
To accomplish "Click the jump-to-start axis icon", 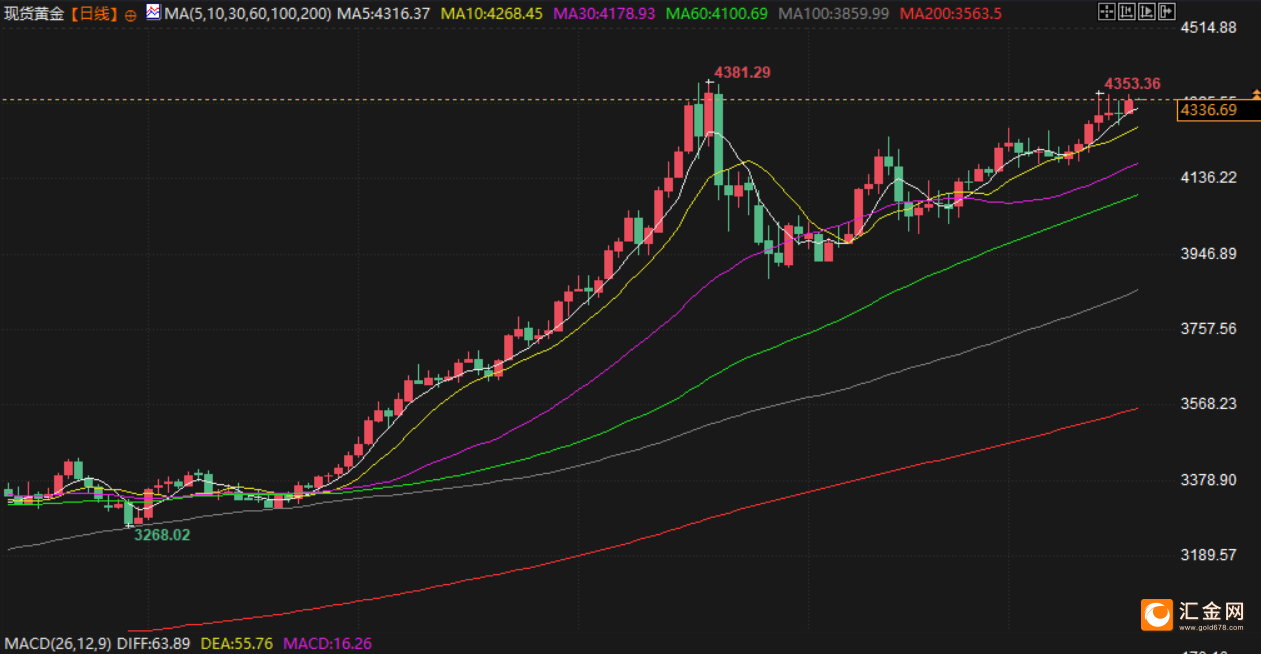I will point(1127,11).
